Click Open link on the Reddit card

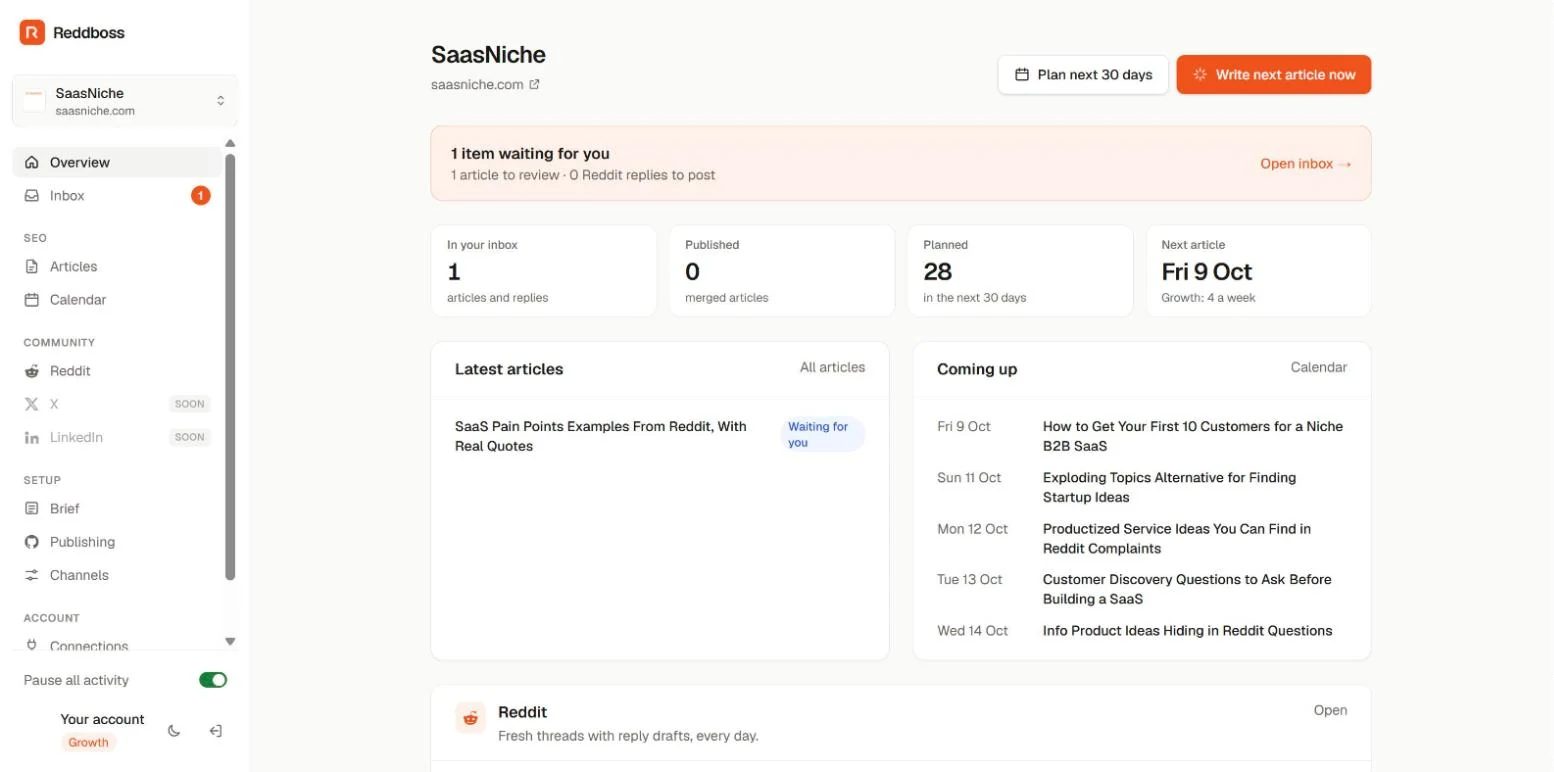coord(1330,711)
